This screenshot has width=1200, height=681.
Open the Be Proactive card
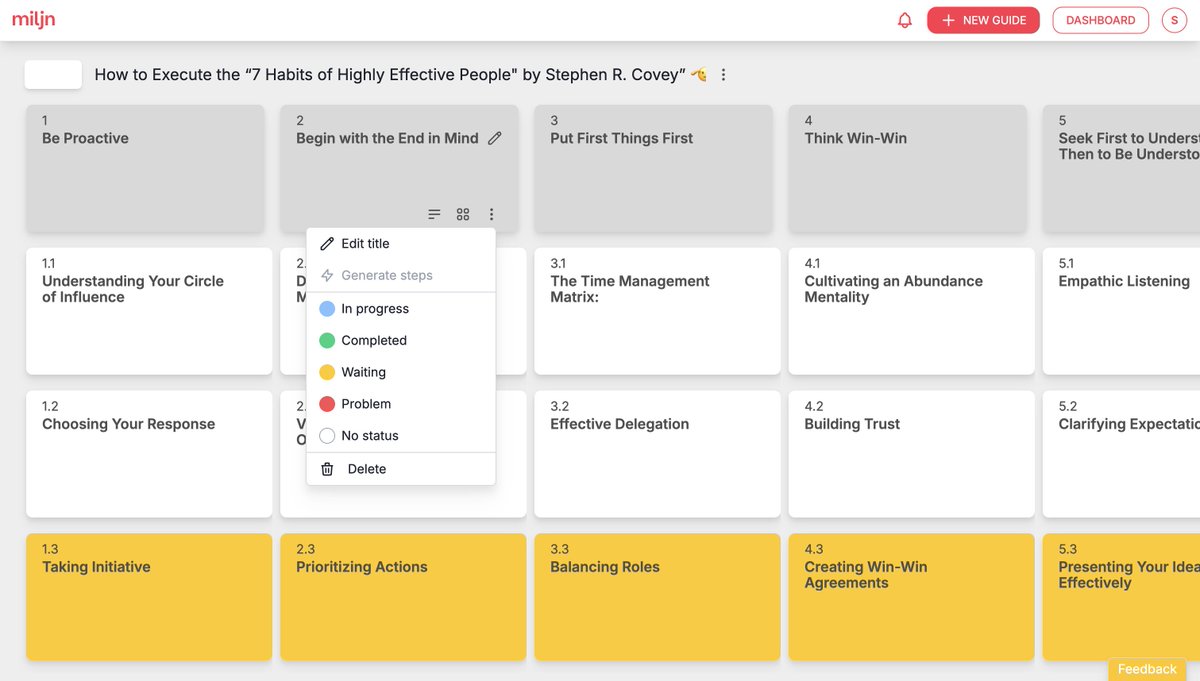point(145,169)
